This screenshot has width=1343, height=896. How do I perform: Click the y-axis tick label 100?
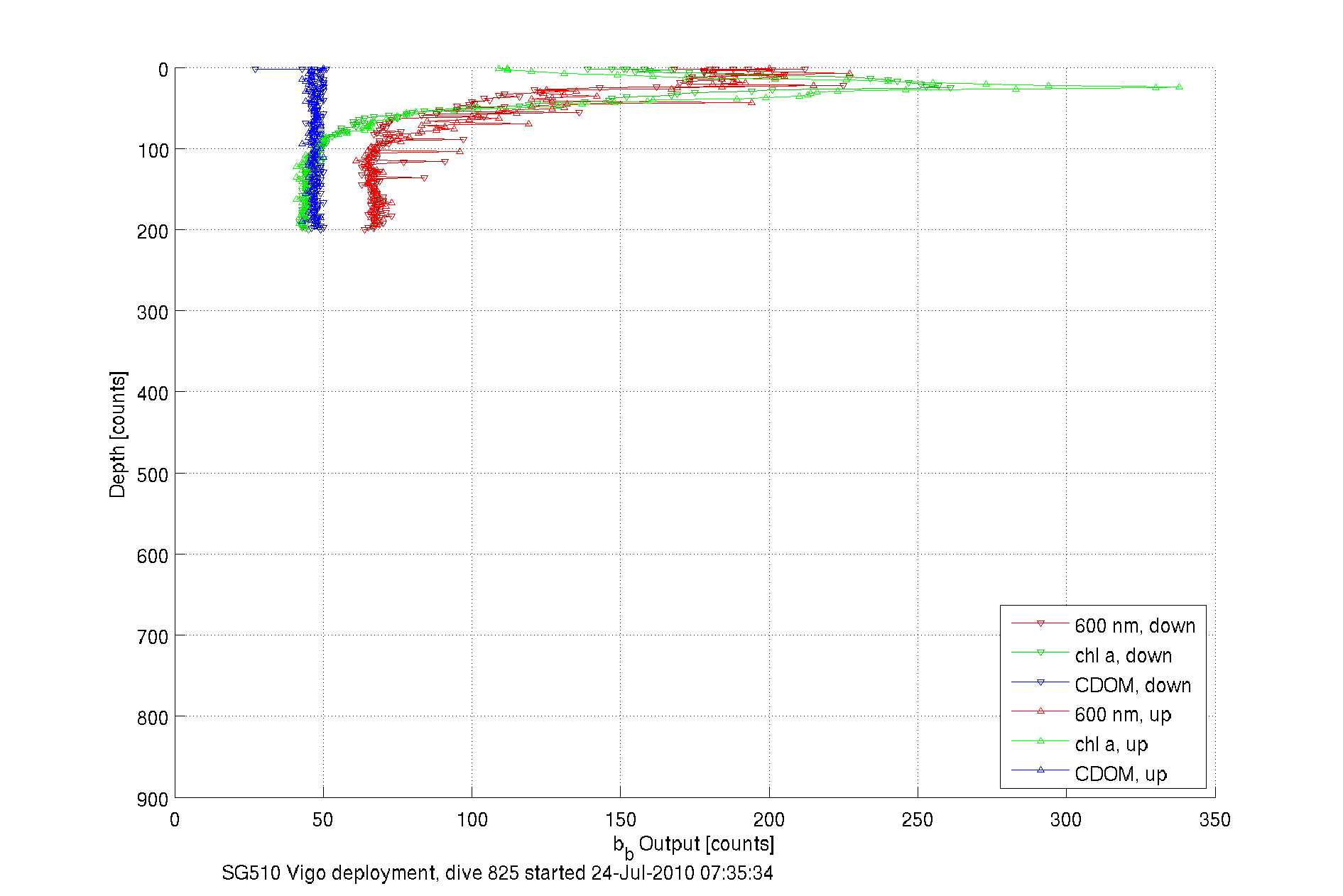pyautogui.click(x=153, y=151)
